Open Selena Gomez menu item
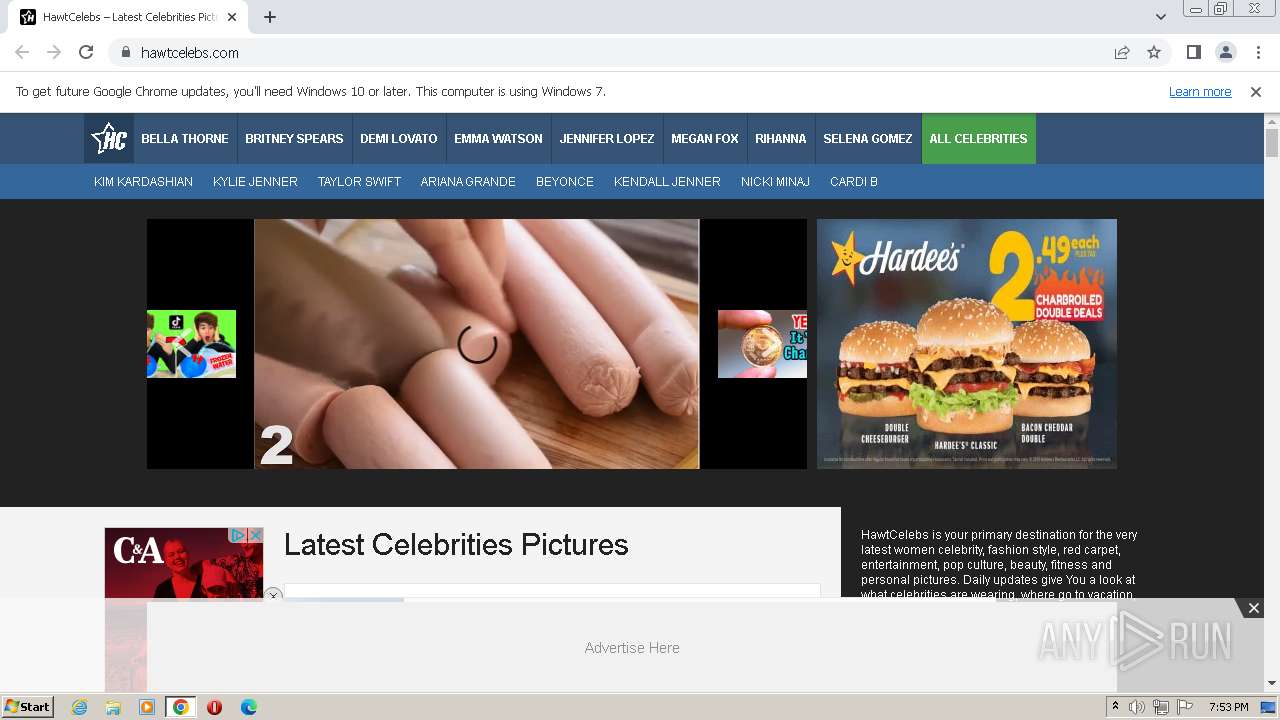1280x720 pixels. click(x=868, y=139)
